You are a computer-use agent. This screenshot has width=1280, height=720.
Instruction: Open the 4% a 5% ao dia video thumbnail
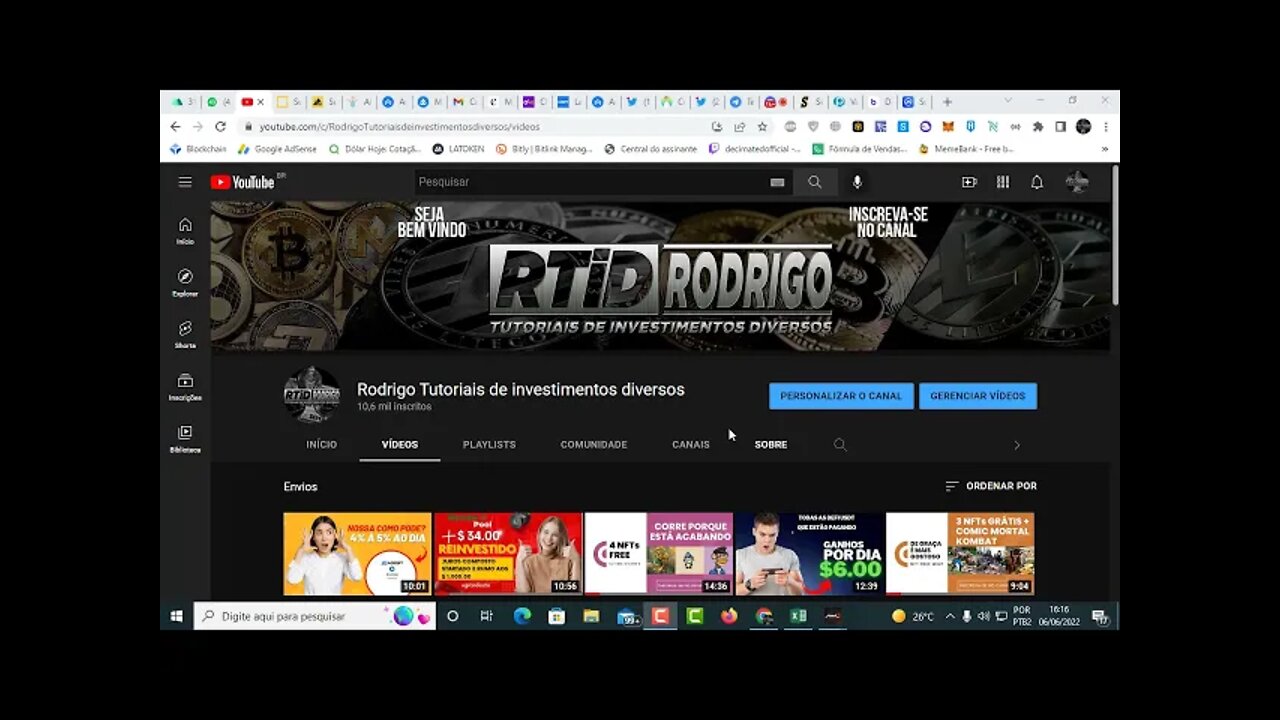(x=357, y=554)
